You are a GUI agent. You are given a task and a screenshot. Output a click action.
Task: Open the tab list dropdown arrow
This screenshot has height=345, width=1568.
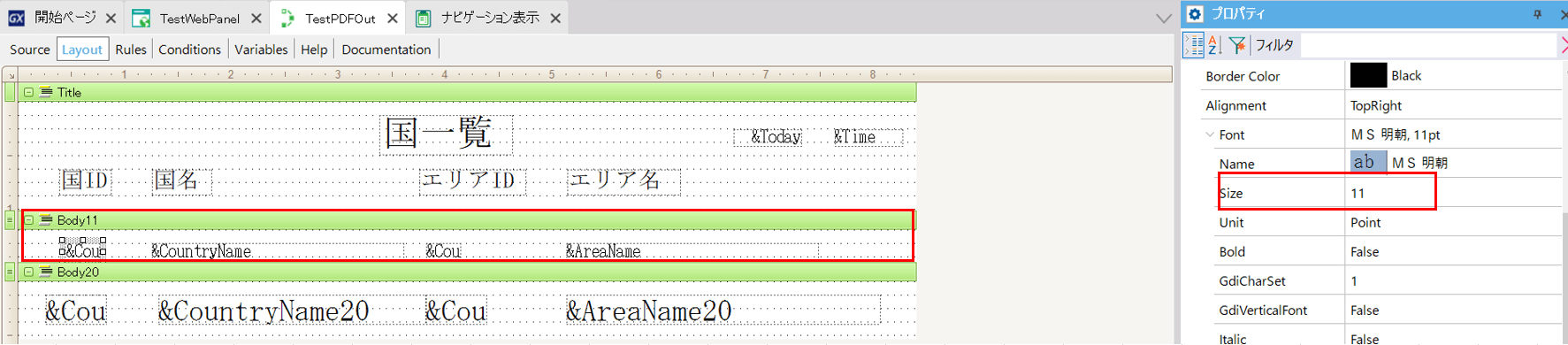coord(1163,19)
